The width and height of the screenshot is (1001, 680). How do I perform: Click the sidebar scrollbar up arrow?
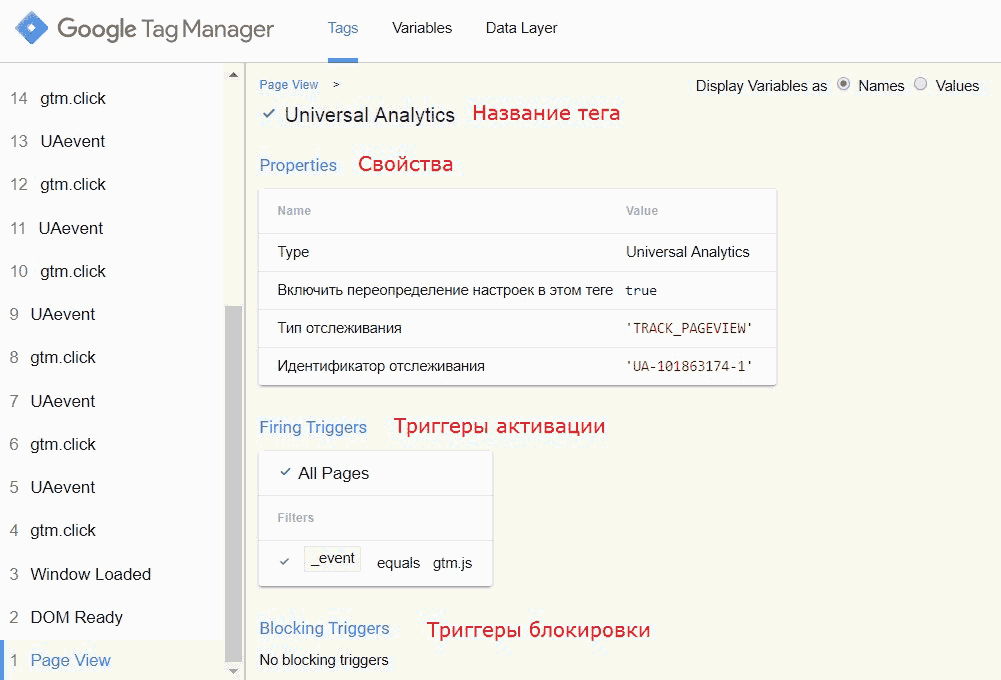point(234,75)
